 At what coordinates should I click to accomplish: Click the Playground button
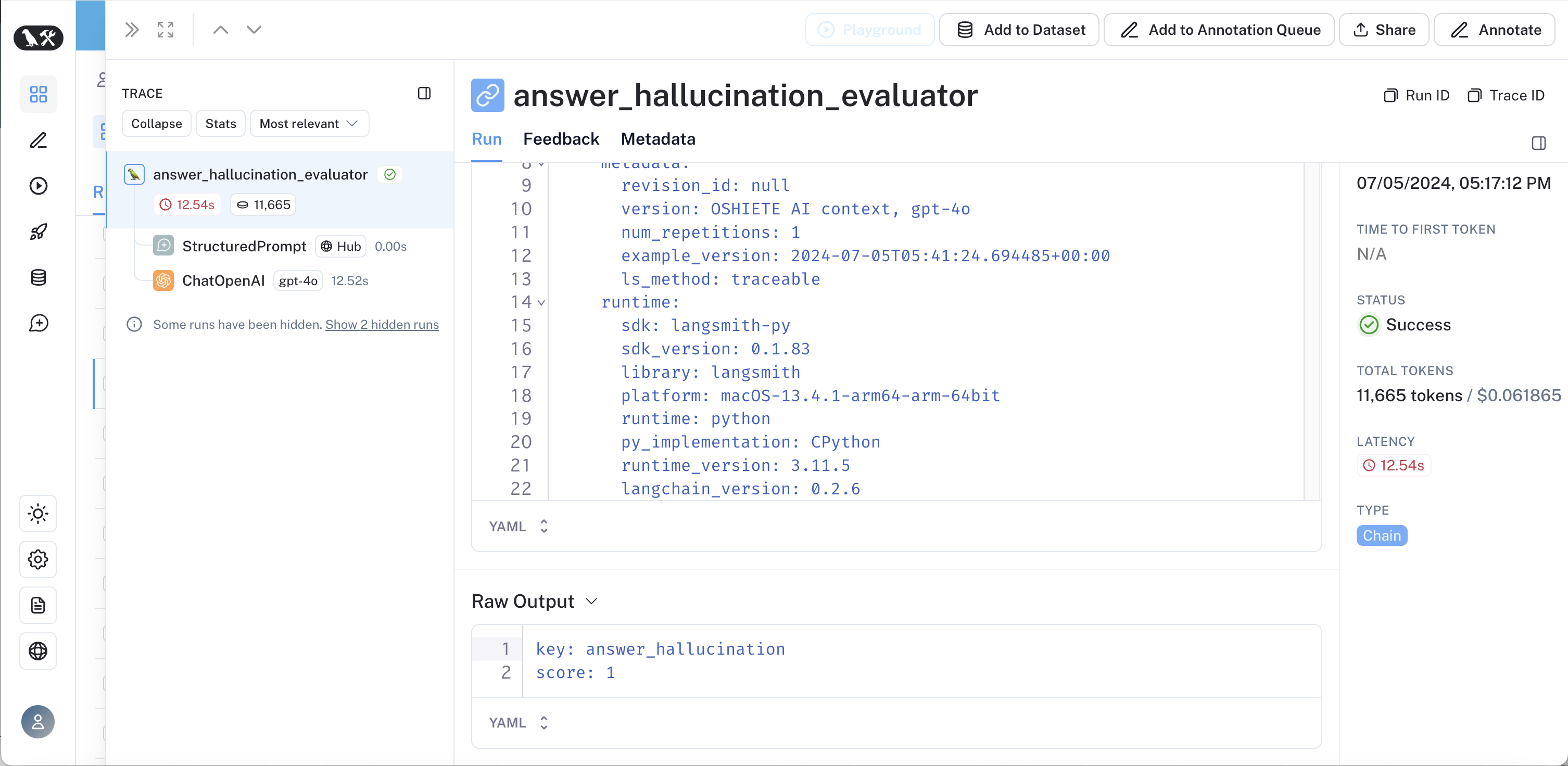tap(870, 30)
